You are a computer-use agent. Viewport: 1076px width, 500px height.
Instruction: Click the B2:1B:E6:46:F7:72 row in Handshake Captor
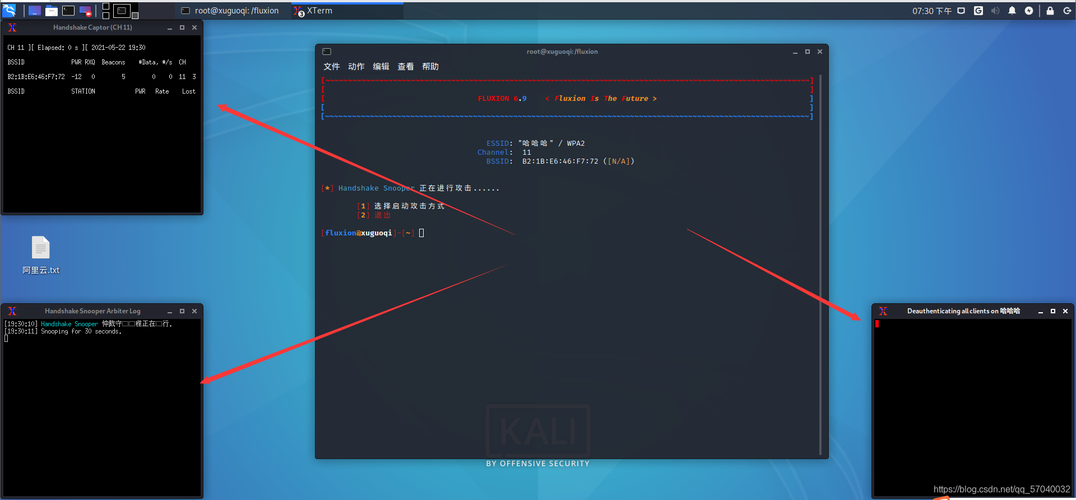tap(102, 76)
